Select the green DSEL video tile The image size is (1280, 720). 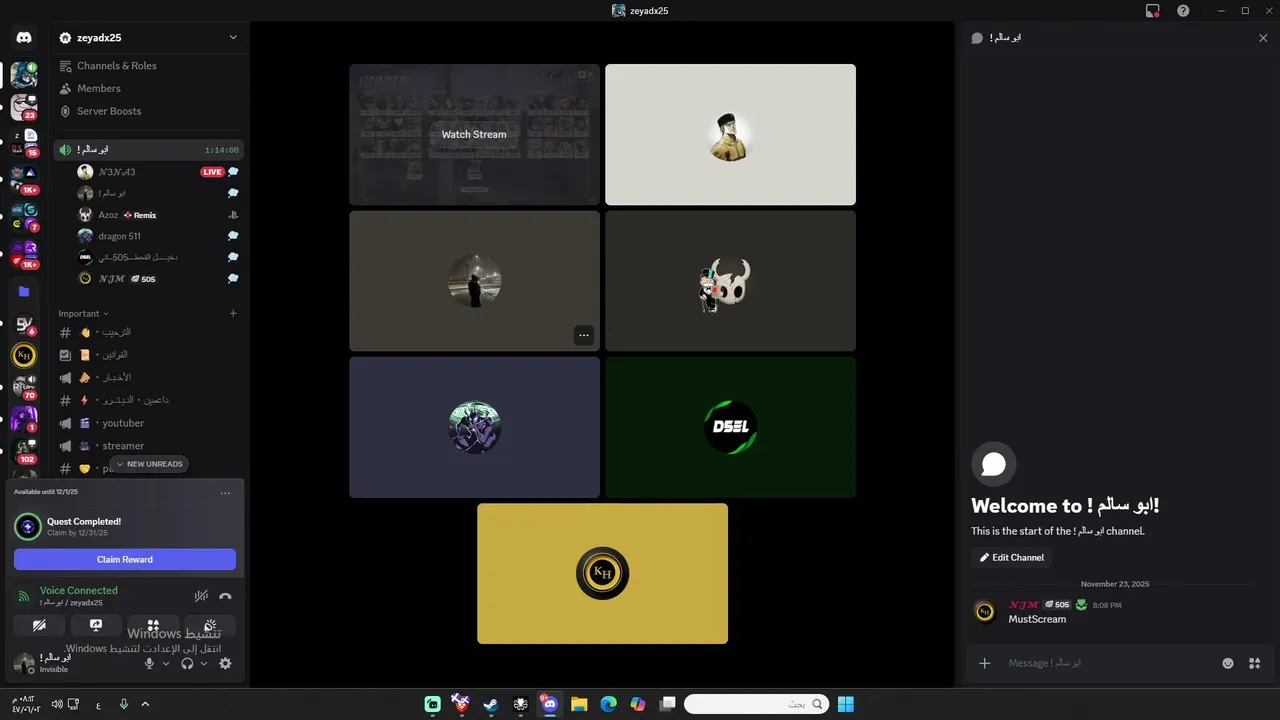[730, 427]
